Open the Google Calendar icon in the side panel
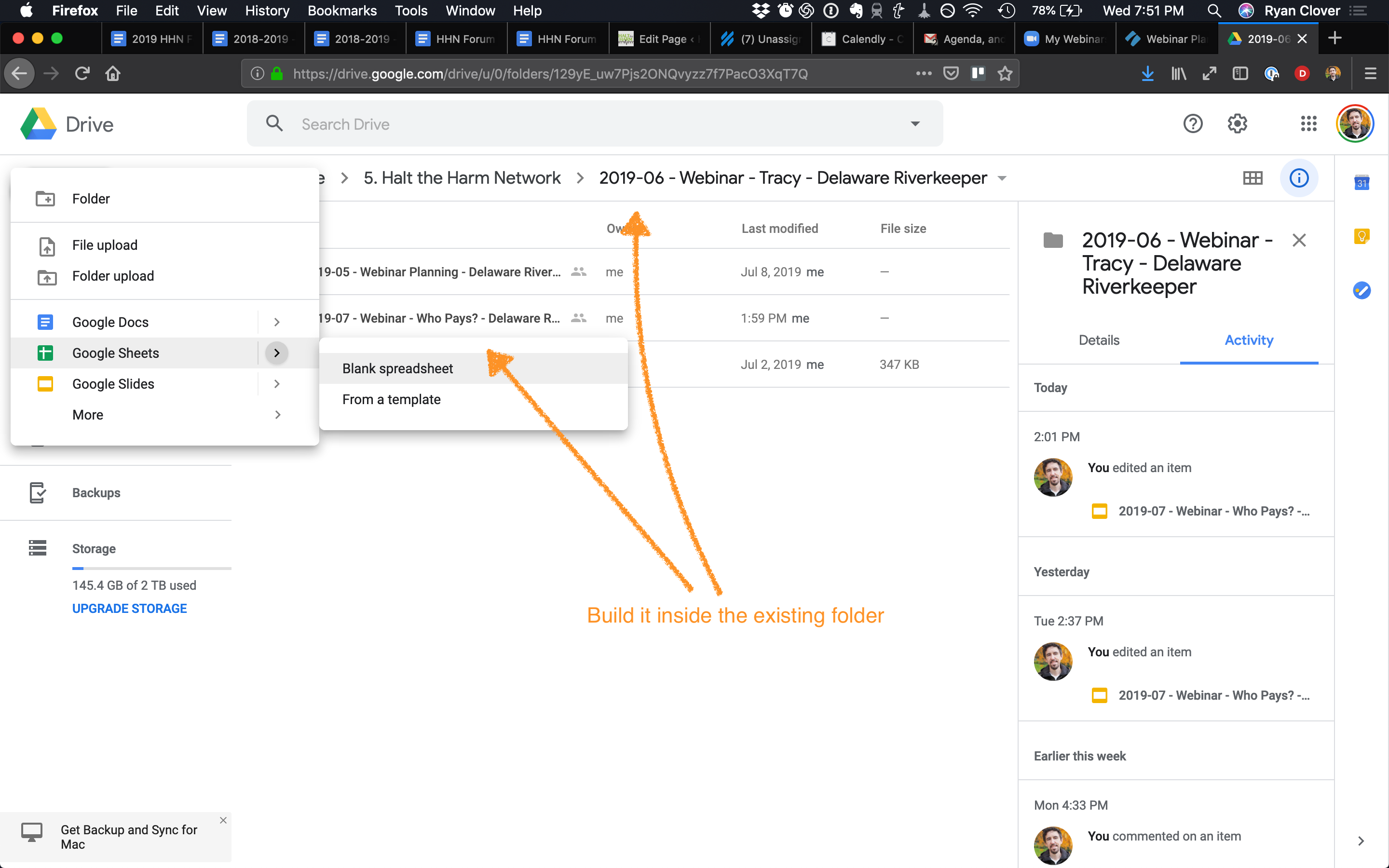The width and height of the screenshot is (1389, 868). pyautogui.click(x=1362, y=183)
